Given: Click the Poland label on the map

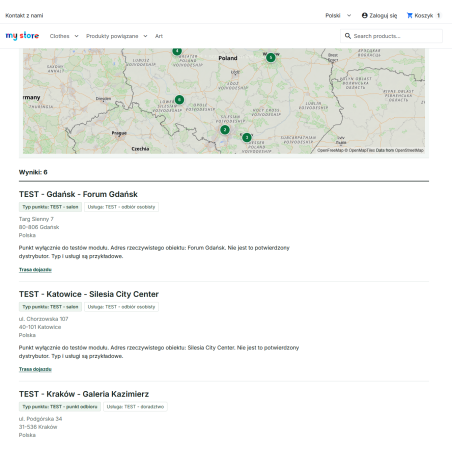Looking at the screenshot, I should 228,58.
